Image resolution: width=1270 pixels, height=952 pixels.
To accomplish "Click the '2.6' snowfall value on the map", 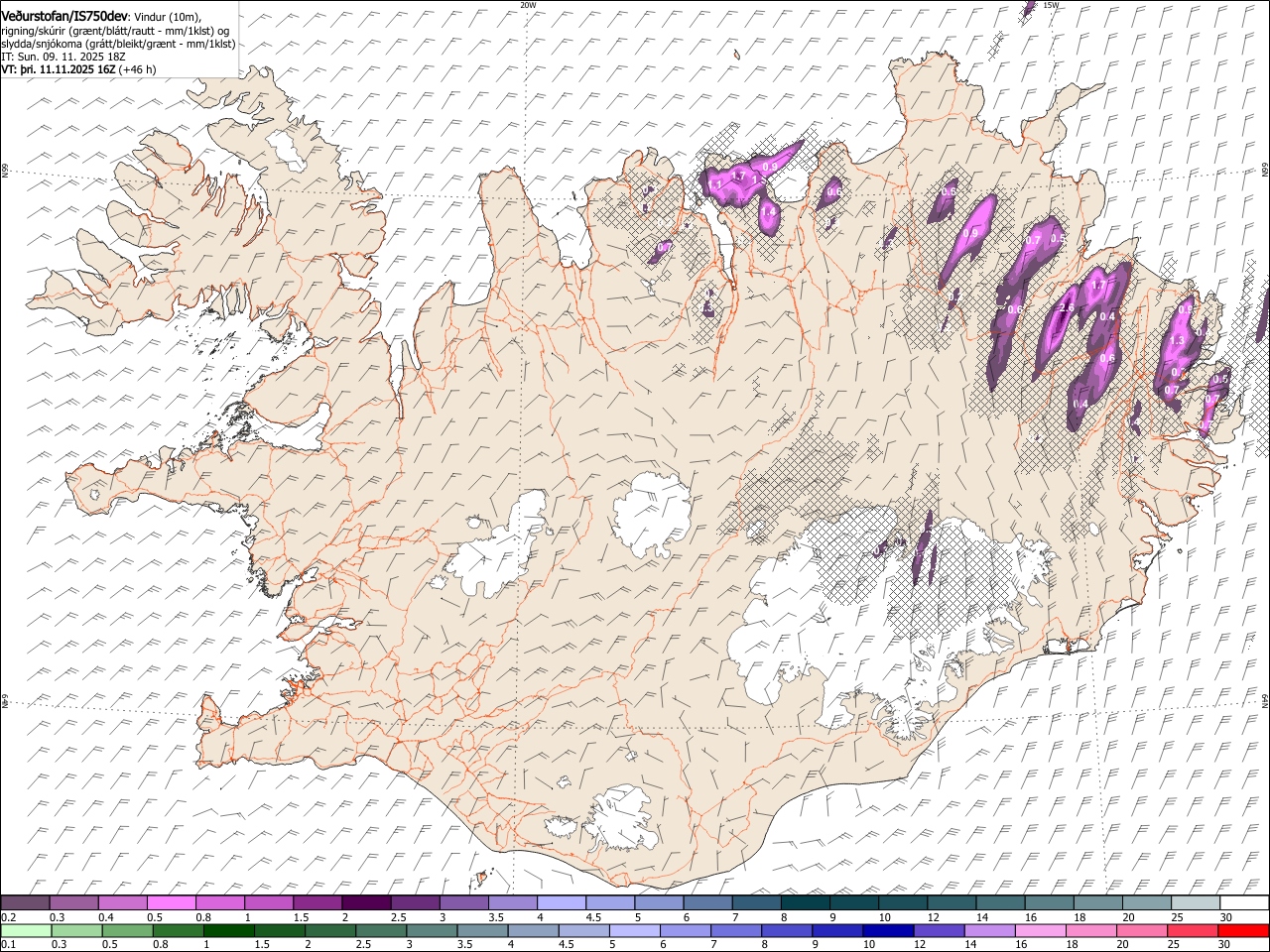I will [1067, 308].
